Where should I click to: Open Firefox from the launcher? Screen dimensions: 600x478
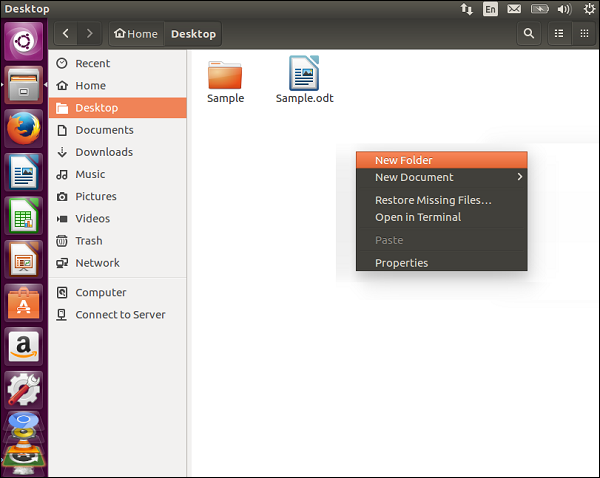coord(24,129)
